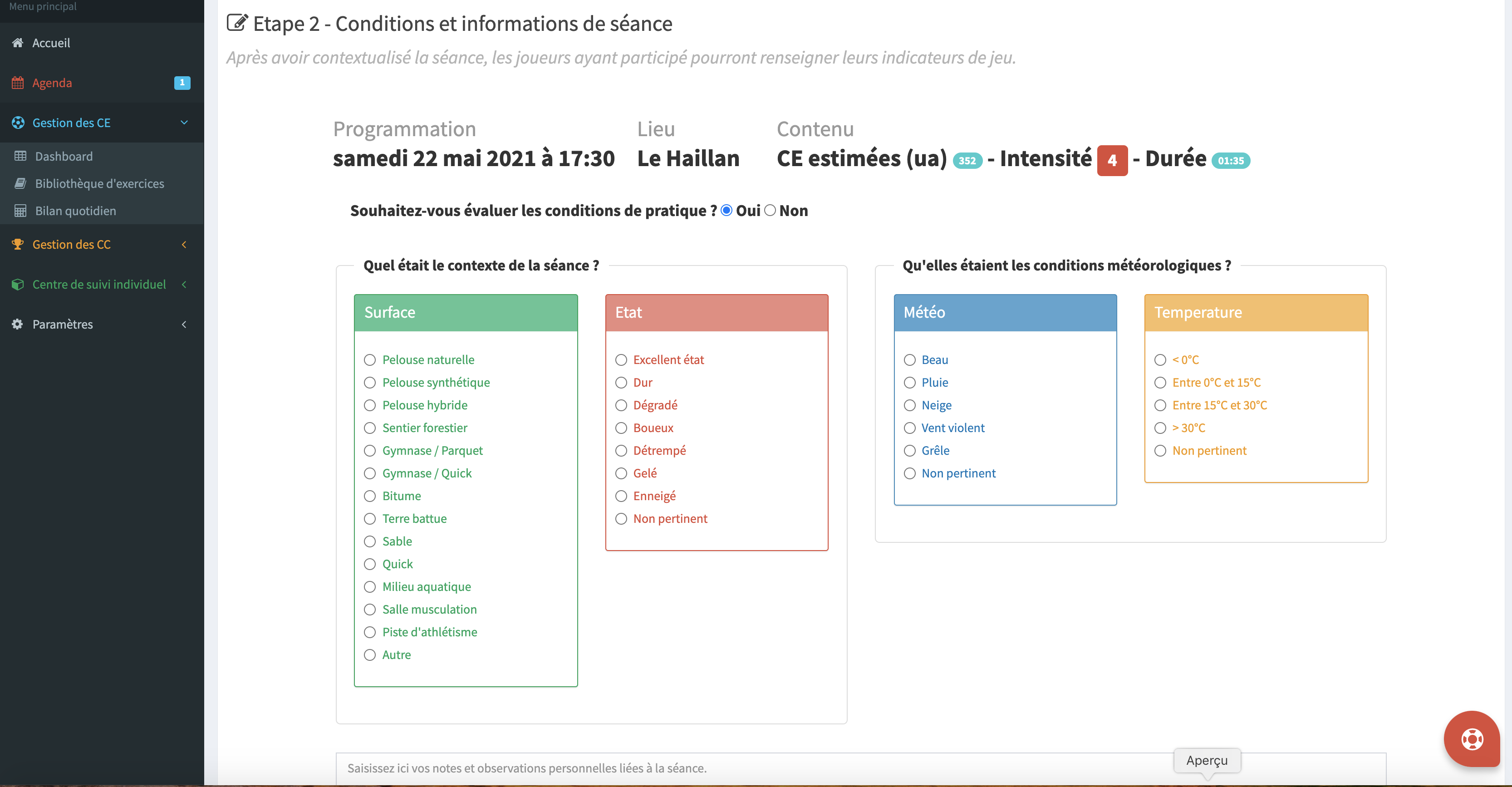Click the Agenda calendar icon
This screenshot has width=1512, height=787.
18,83
